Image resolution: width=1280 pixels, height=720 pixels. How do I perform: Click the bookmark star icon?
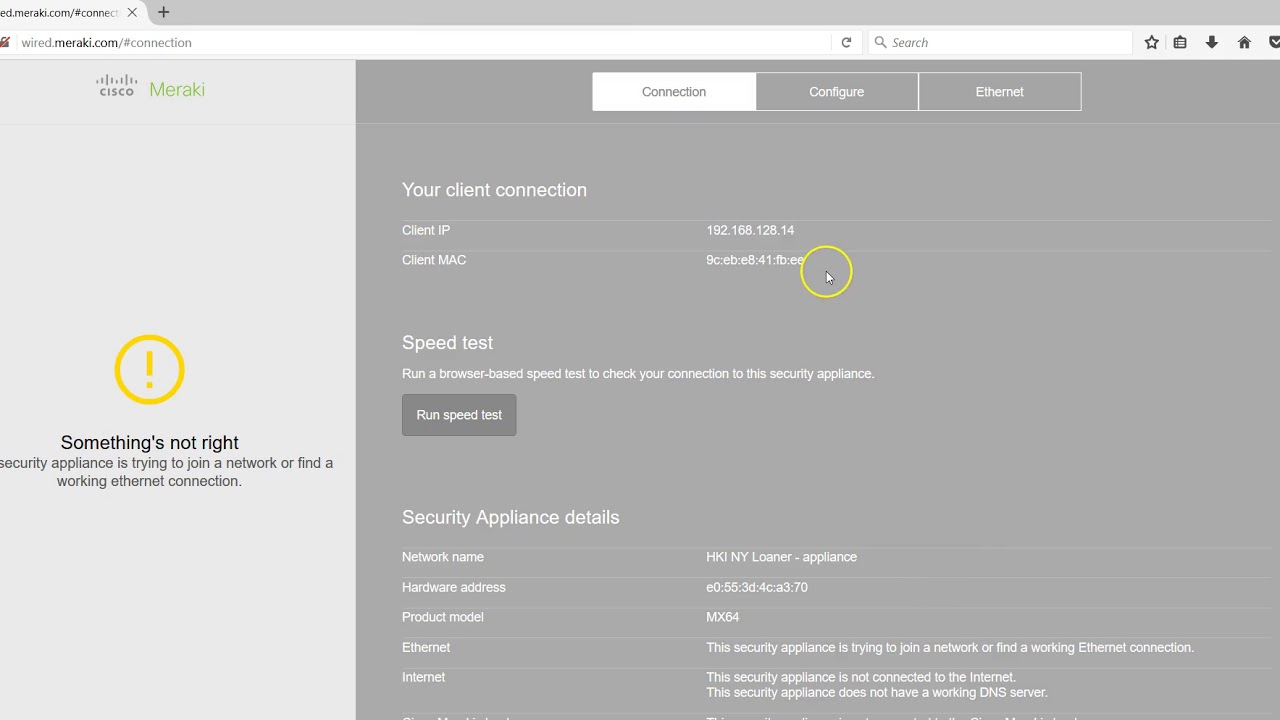click(1152, 42)
